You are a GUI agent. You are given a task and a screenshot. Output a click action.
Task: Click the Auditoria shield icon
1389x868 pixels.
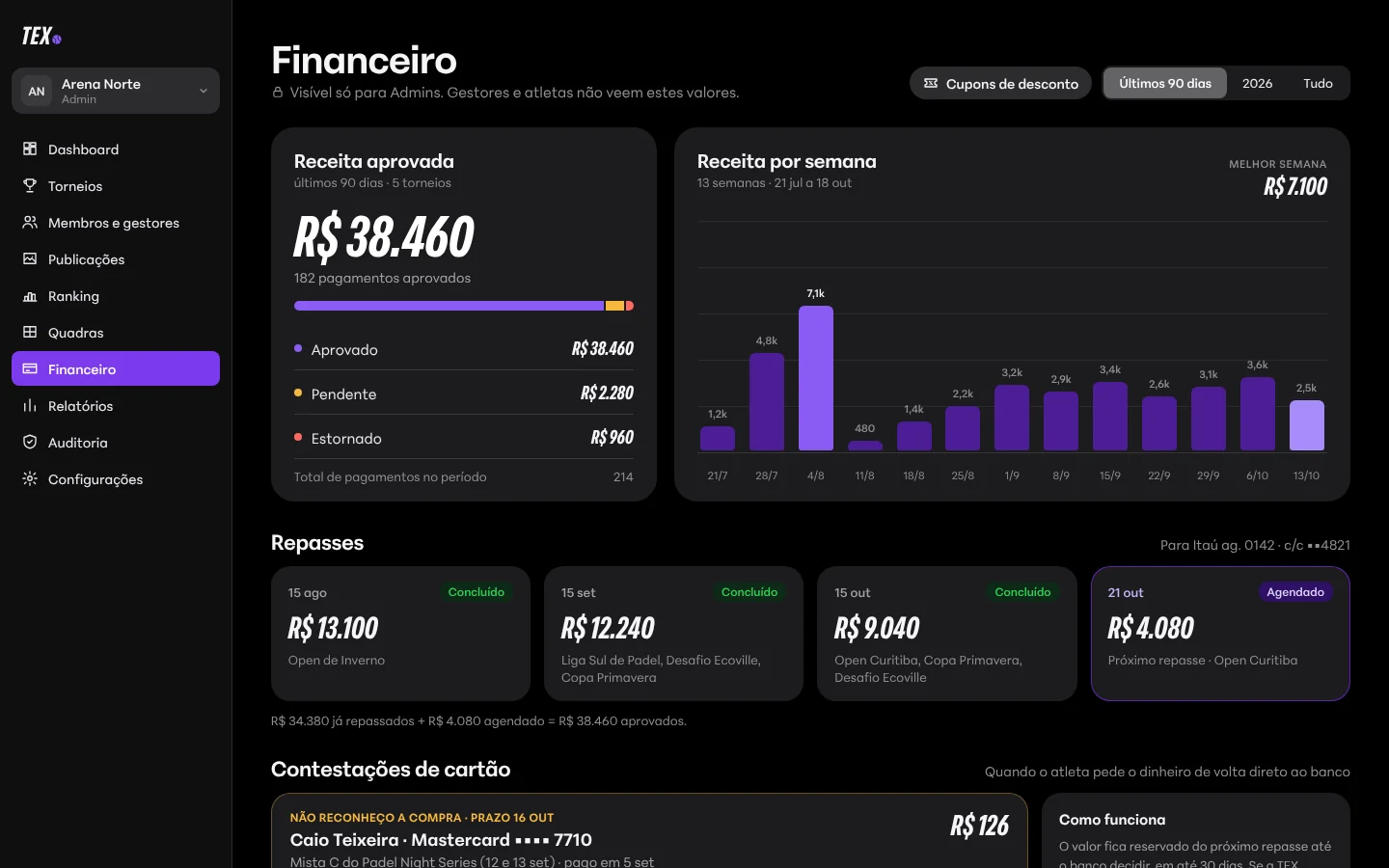click(30, 443)
